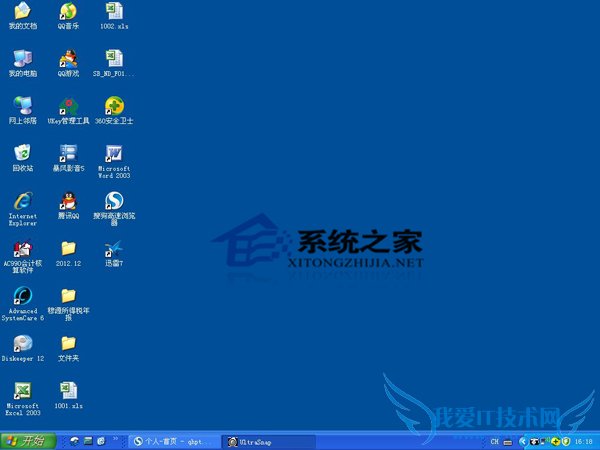Select the 所得税年报 folder
The width and height of the screenshot is (600, 450).
(68, 305)
